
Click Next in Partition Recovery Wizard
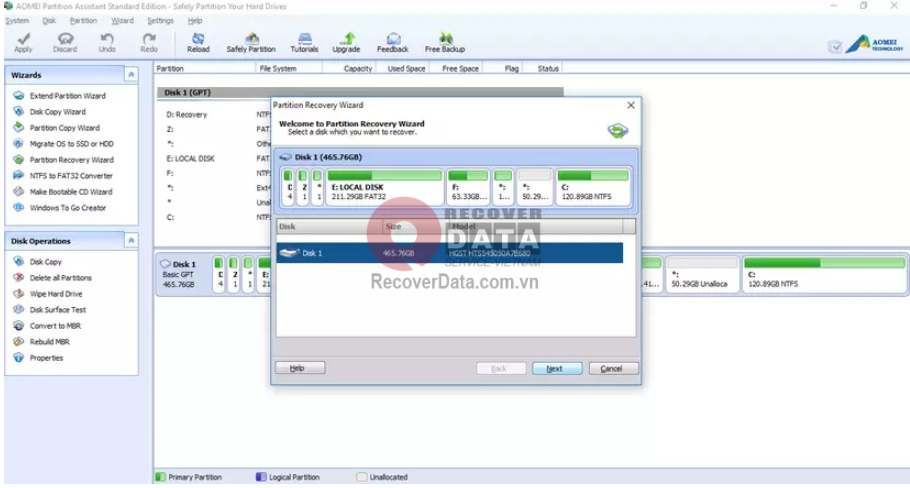click(x=557, y=368)
